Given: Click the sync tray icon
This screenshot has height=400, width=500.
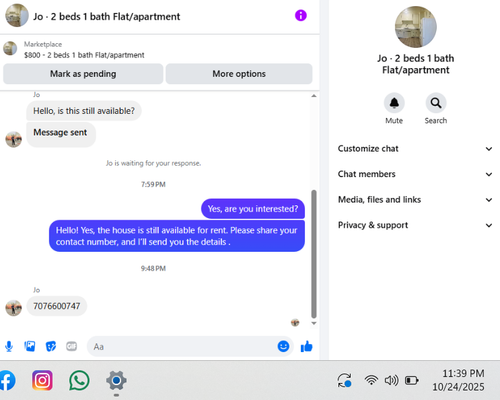Looking at the screenshot, I should 344,380.
